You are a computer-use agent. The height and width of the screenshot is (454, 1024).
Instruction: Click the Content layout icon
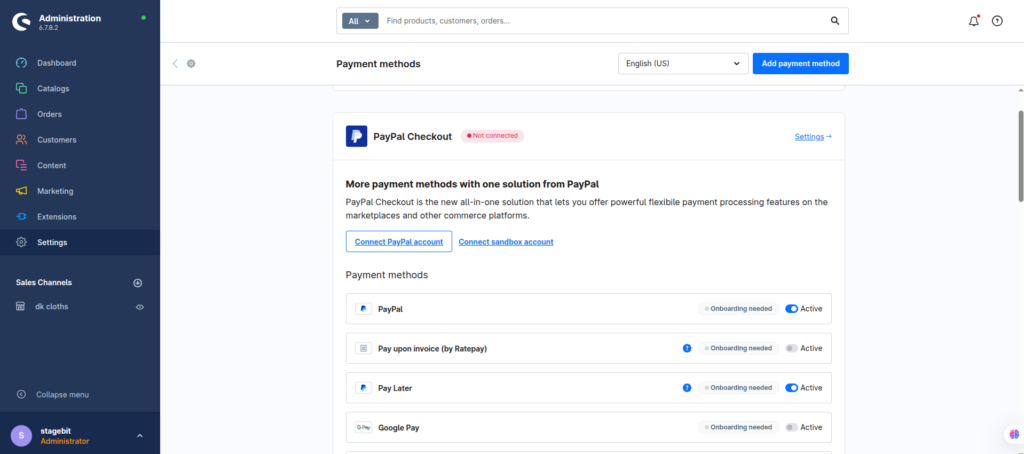click(22, 165)
